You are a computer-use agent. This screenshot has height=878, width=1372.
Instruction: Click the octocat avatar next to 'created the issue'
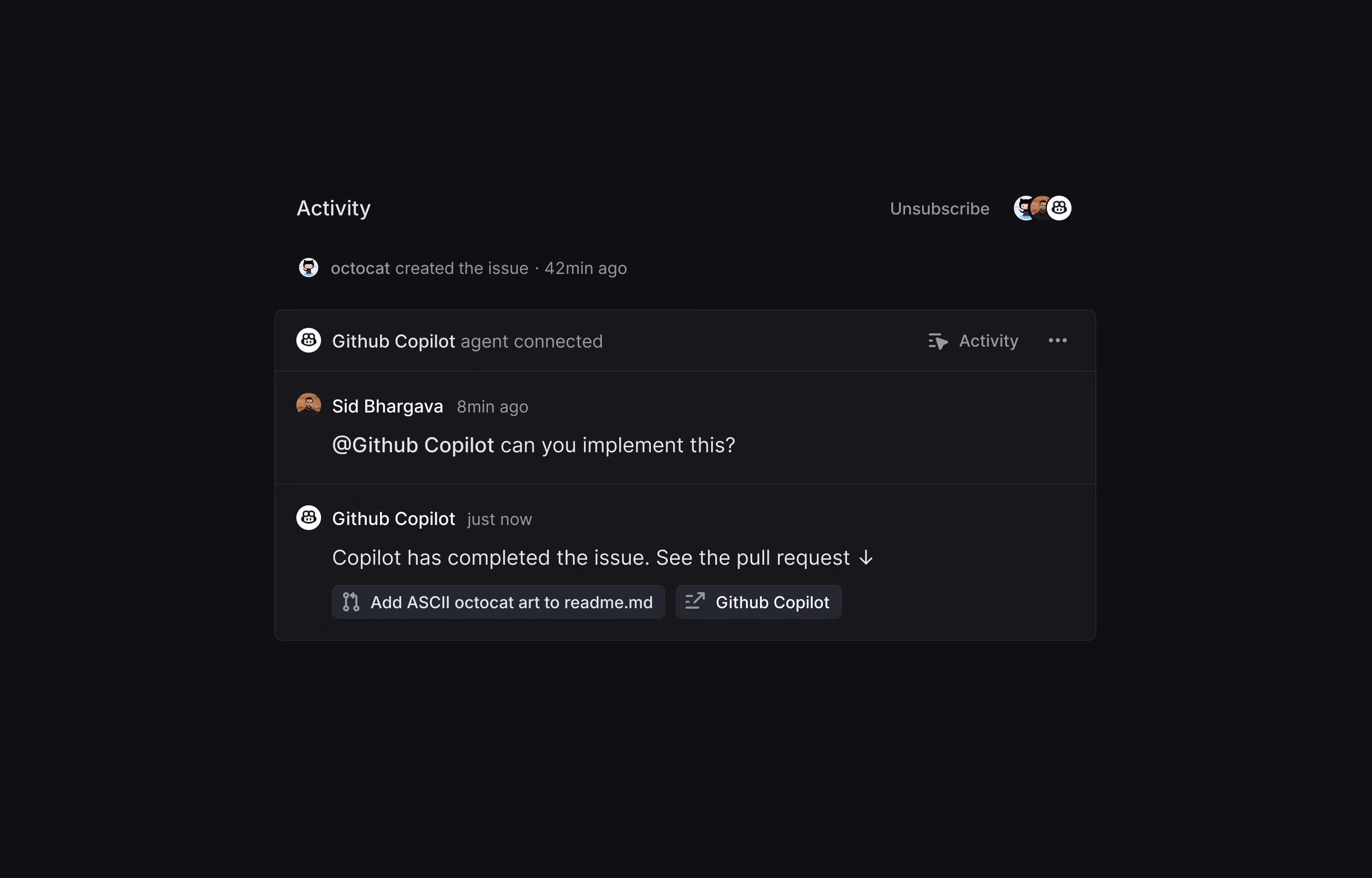tap(308, 268)
